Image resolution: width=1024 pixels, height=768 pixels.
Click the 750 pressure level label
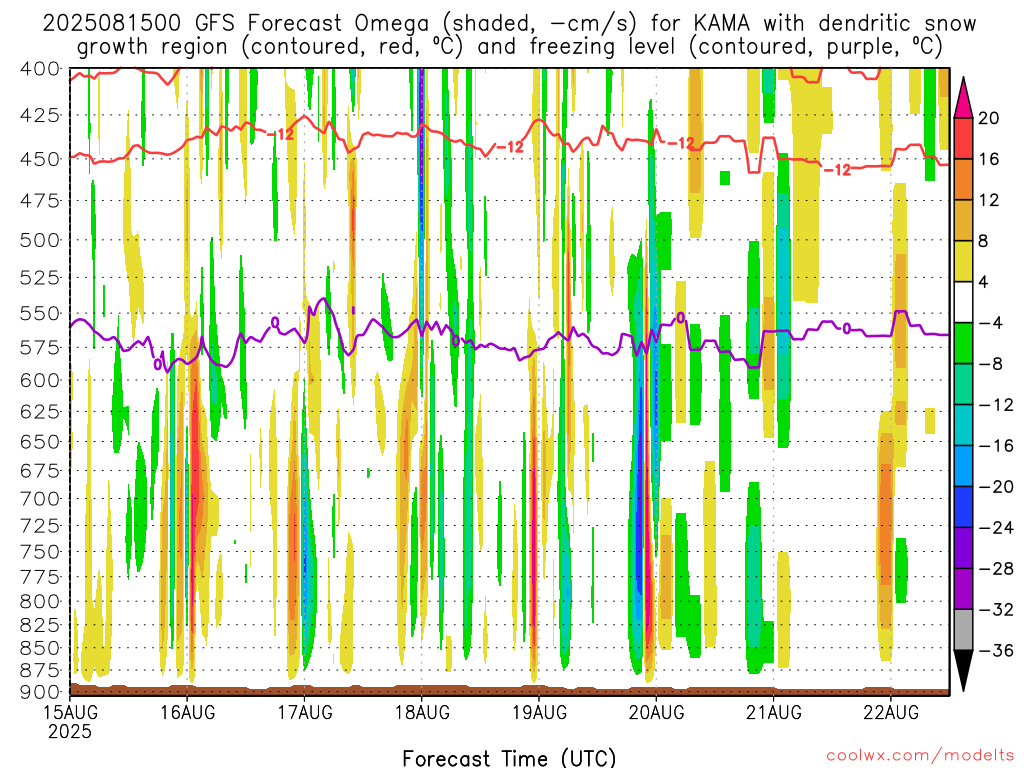coord(40,552)
